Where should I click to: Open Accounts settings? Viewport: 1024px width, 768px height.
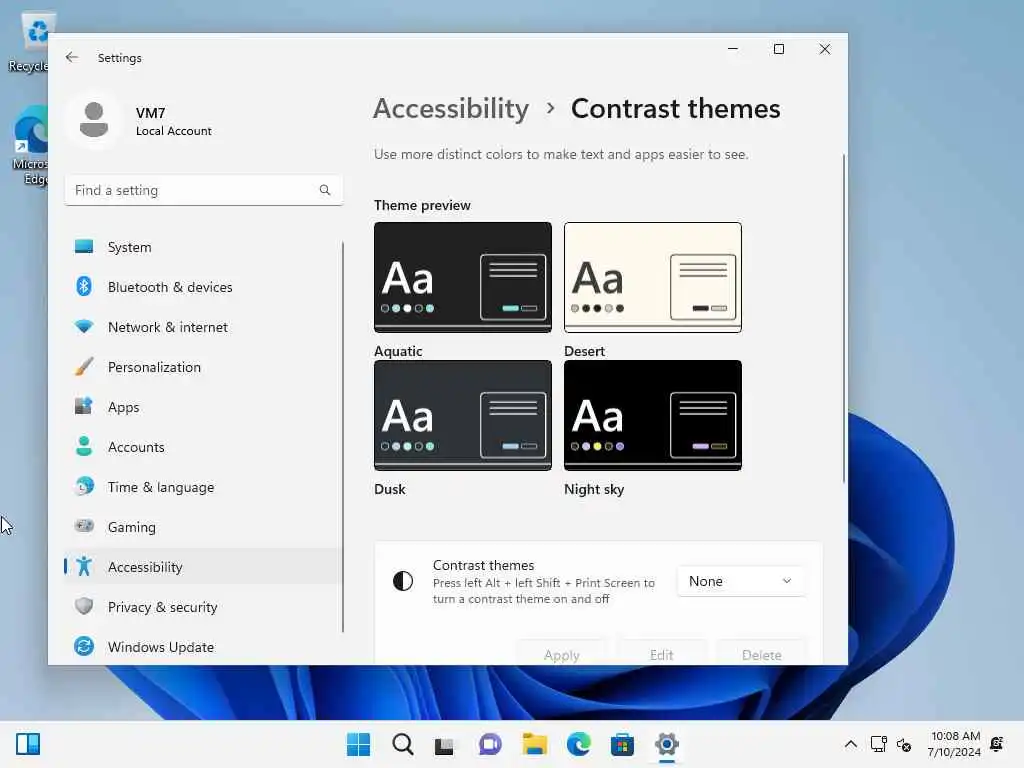point(204,447)
